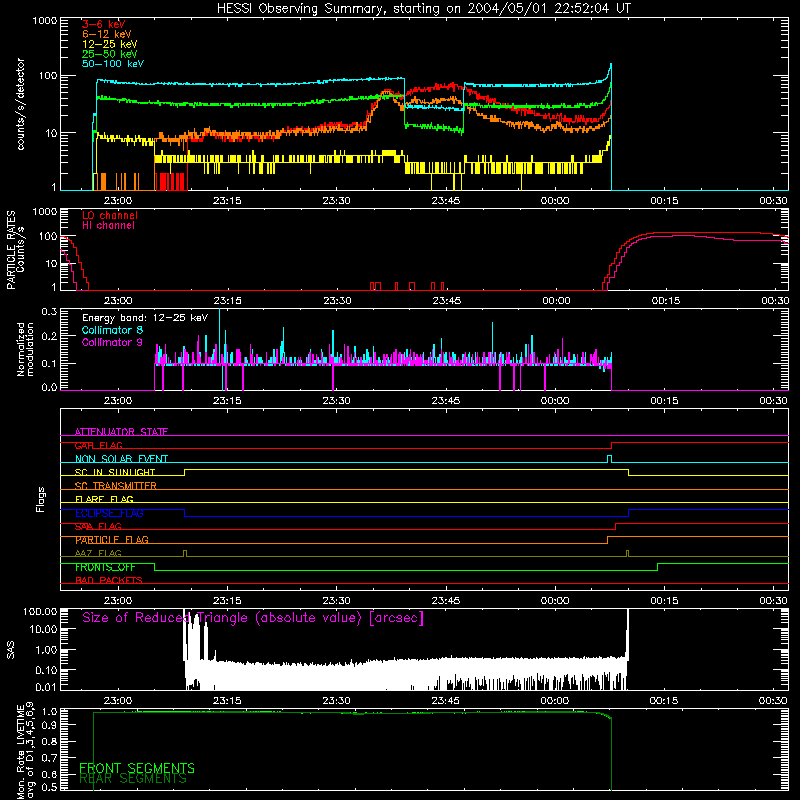
Task: Select the BAD_PACKETS flag label
Action: [x=109, y=580]
